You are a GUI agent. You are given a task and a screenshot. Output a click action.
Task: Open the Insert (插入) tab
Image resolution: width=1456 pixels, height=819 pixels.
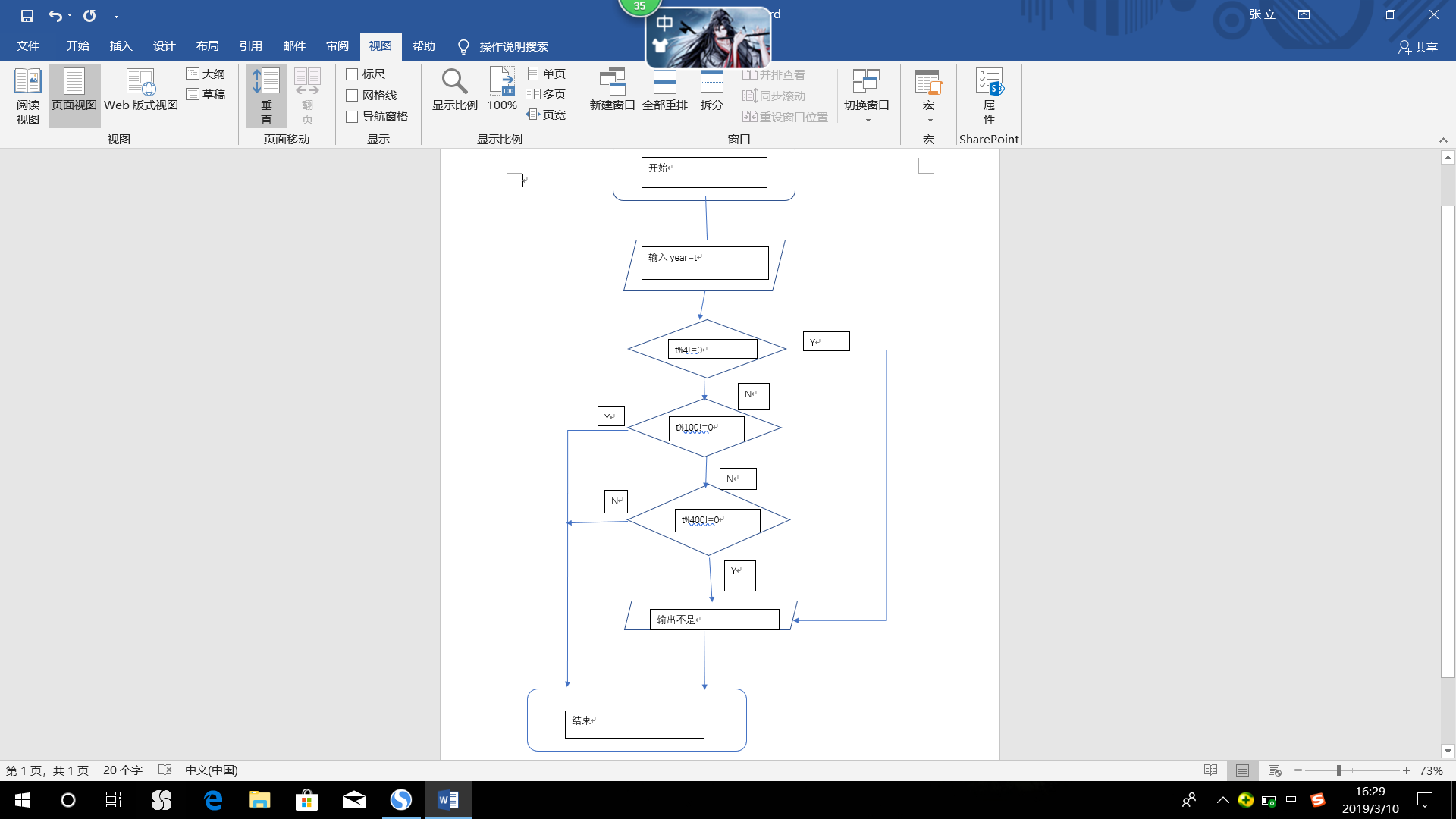coord(121,46)
